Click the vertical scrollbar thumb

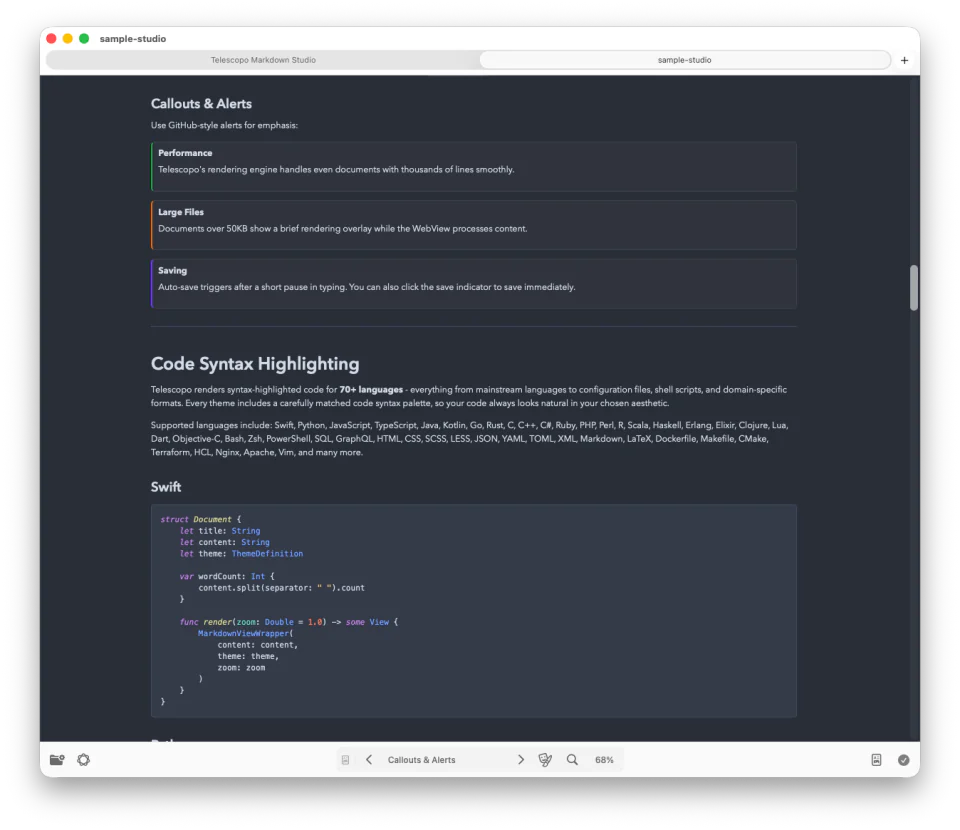(913, 288)
